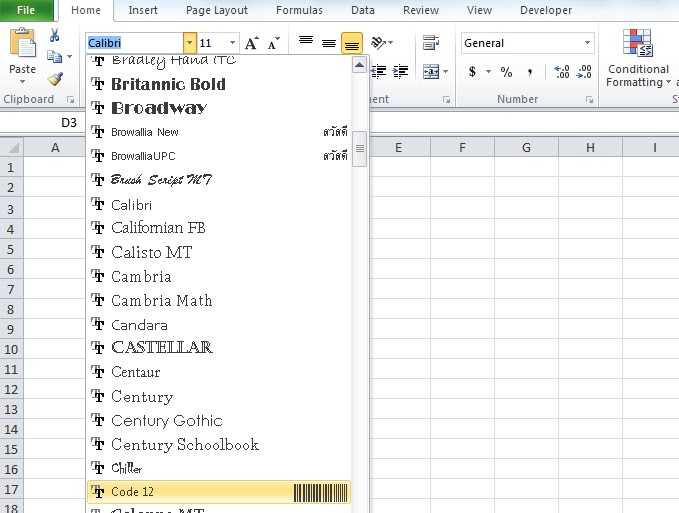Viewport: 679px width, 513px height.
Task: Click the font list scroll up arrow
Action: (359, 65)
